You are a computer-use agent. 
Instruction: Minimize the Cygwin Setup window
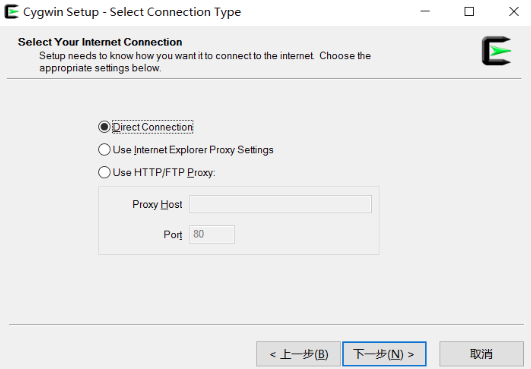click(x=425, y=12)
